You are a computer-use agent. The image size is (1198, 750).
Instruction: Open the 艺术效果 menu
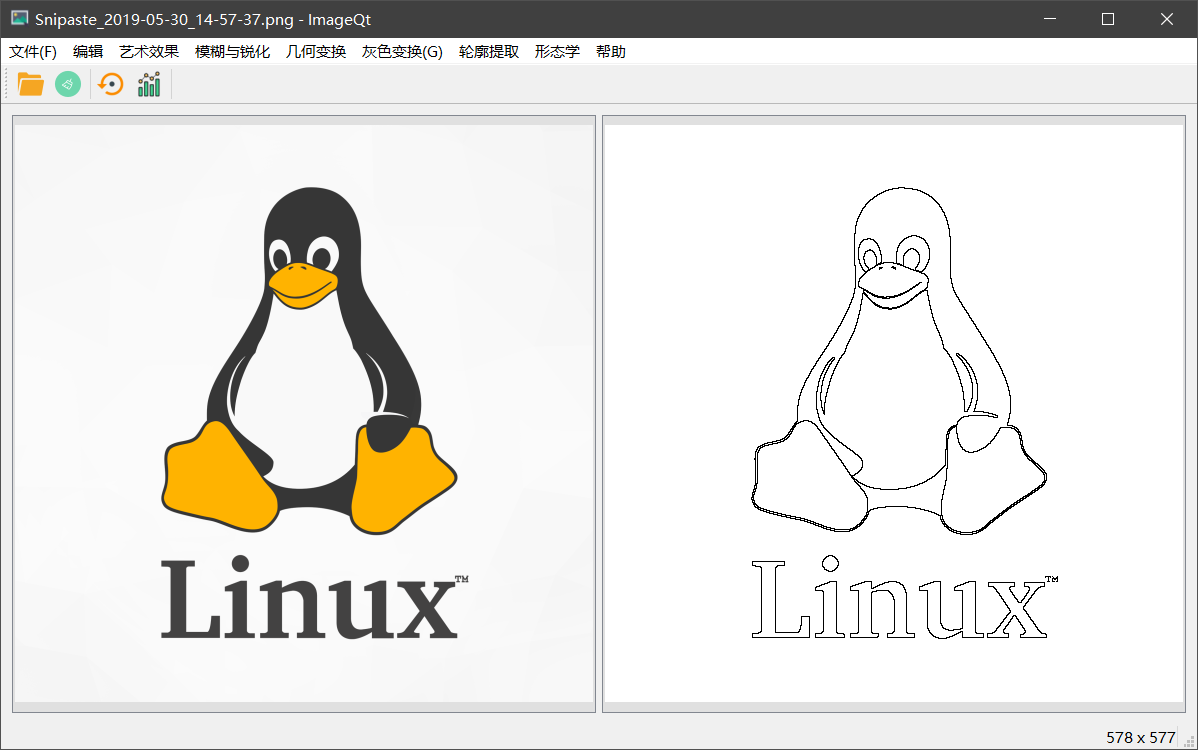[149, 52]
